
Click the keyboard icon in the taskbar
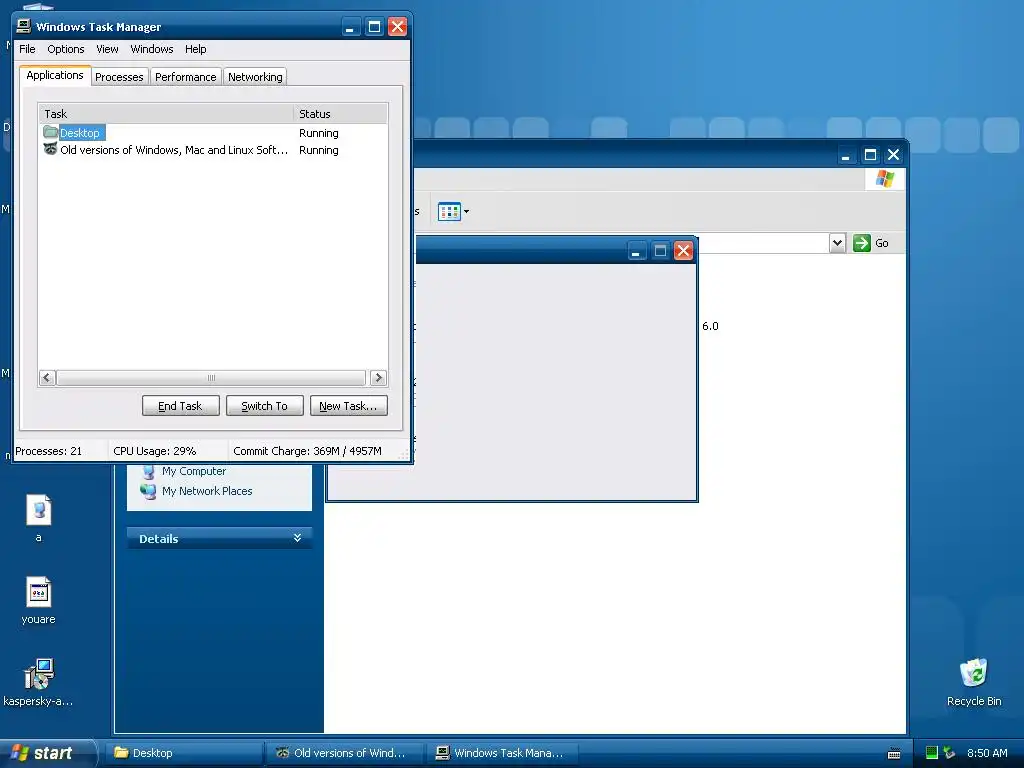(894, 754)
